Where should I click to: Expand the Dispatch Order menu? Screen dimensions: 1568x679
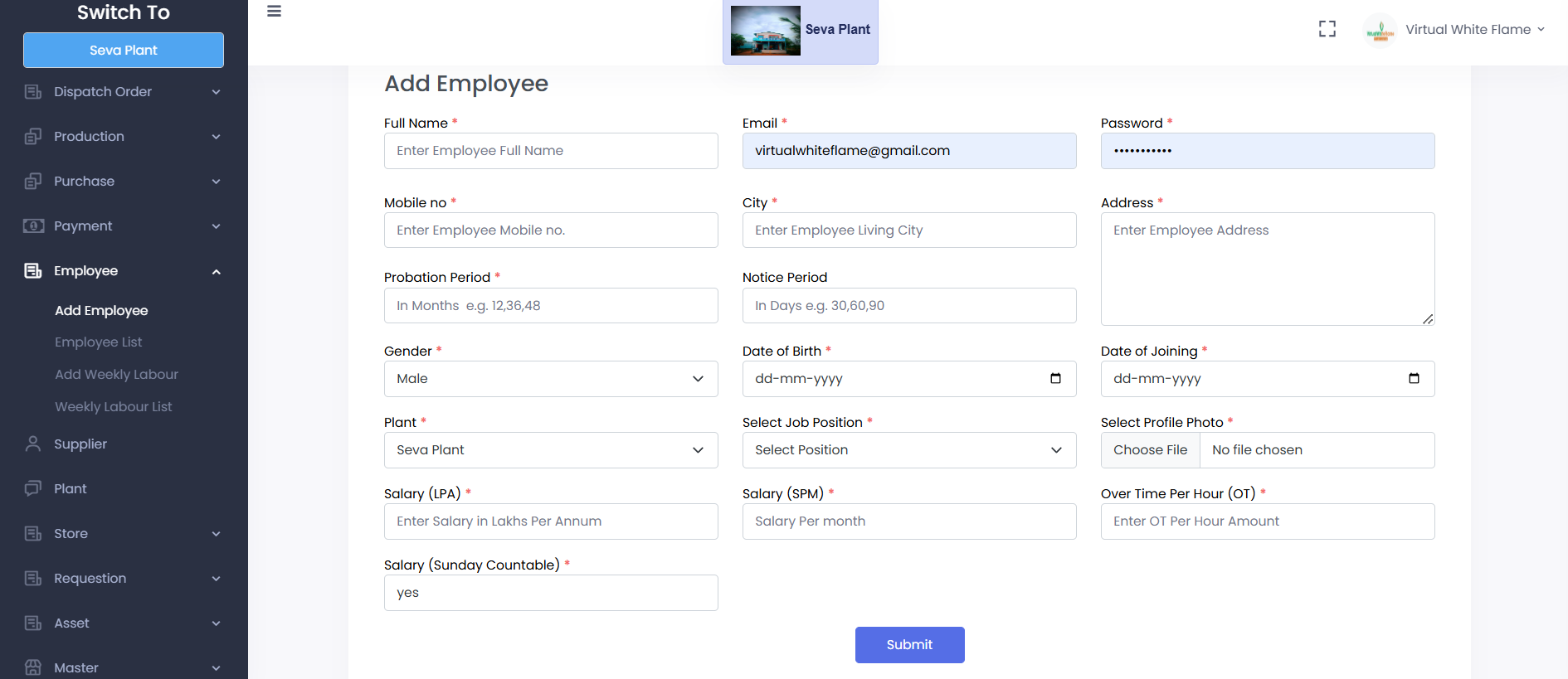coord(124,92)
